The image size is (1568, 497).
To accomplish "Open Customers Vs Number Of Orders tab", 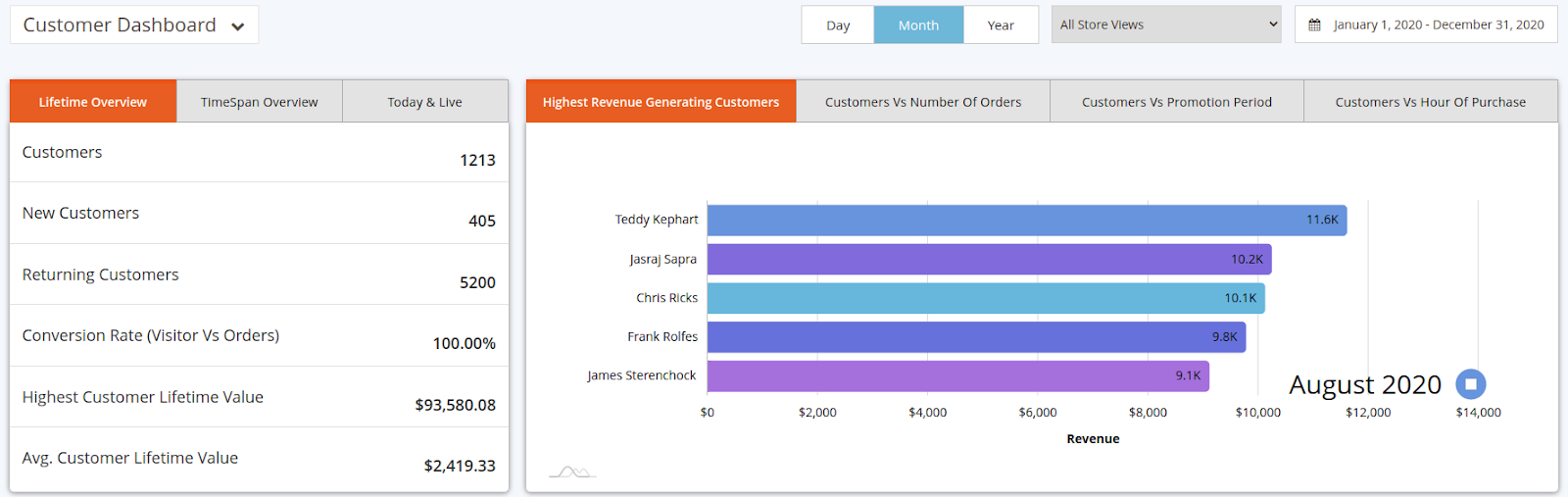I will (922, 102).
